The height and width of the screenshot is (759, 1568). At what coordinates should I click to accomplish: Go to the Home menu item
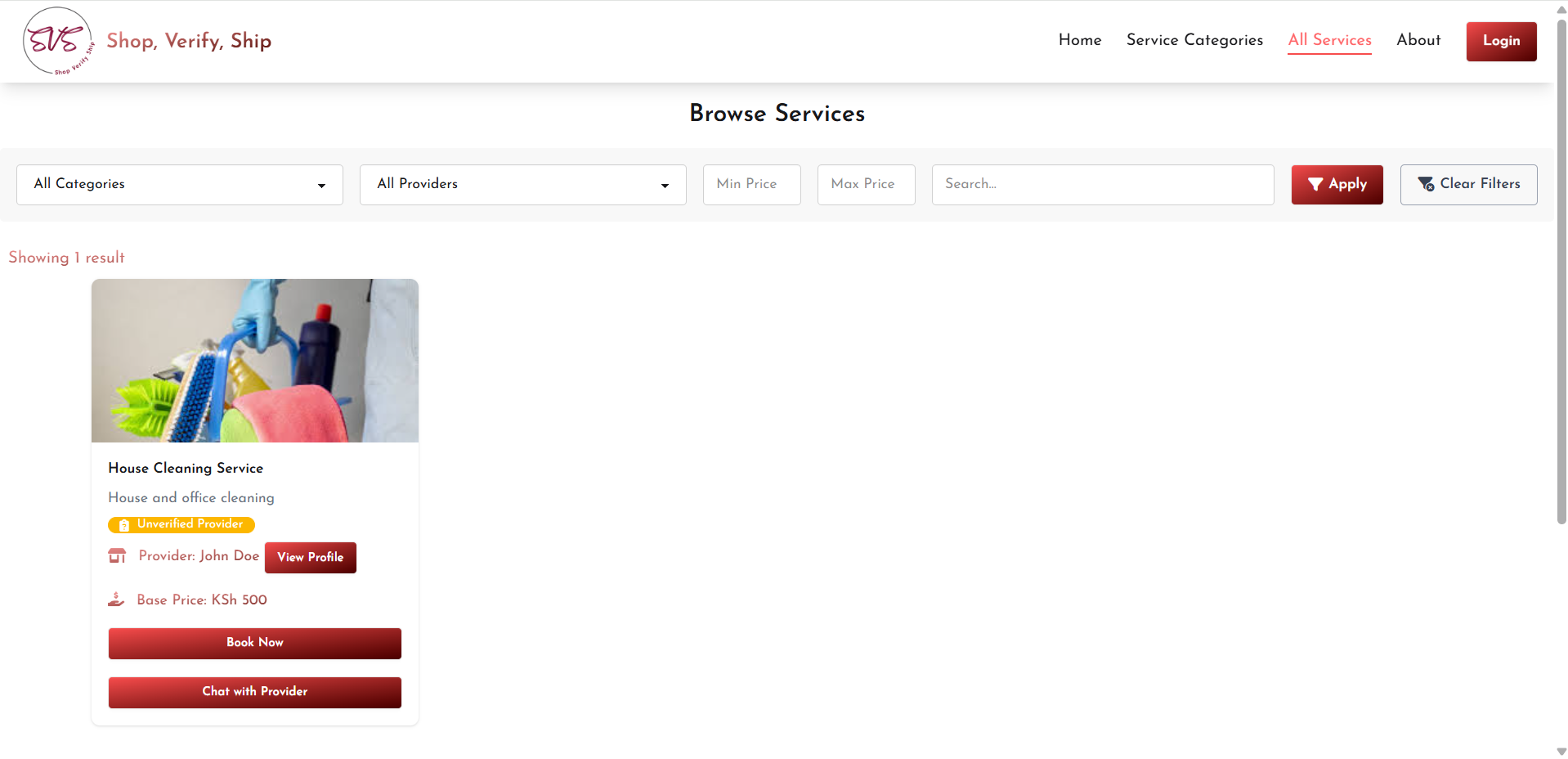pos(1080,40)
